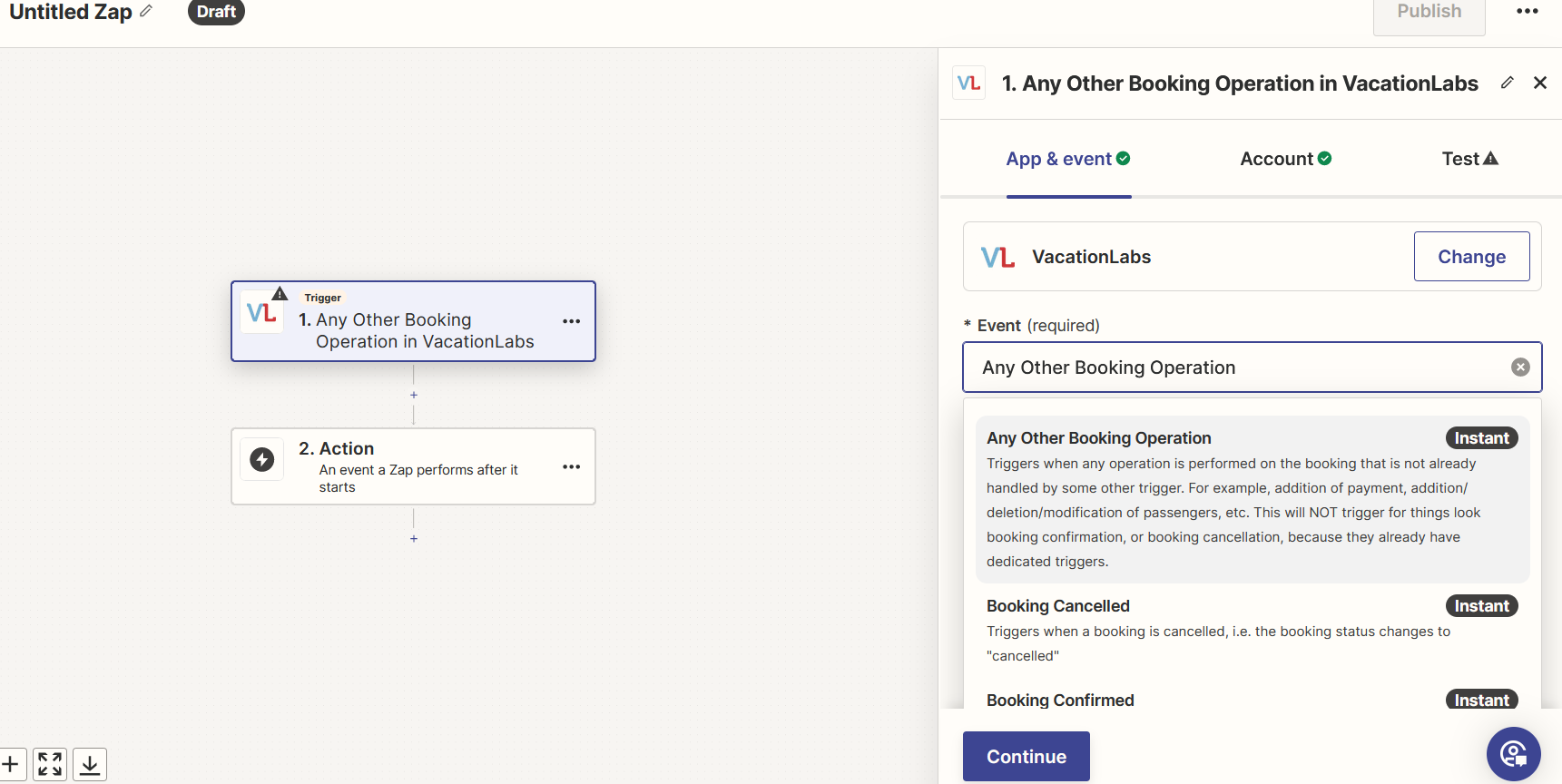Image resolution: width=1562 pixels, height=784 pixels.
Task: Click the lightning bolt Action icon
Action: pyautogui.click(x=262, y=459)
